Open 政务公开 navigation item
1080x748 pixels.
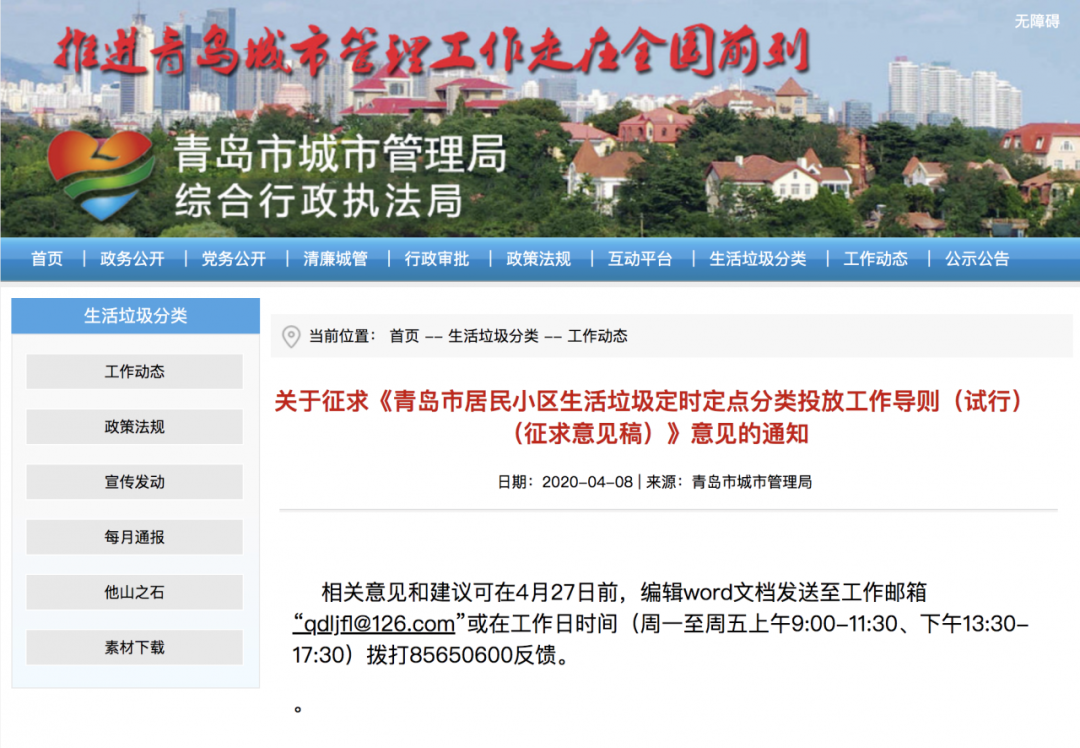click(132, 259)
